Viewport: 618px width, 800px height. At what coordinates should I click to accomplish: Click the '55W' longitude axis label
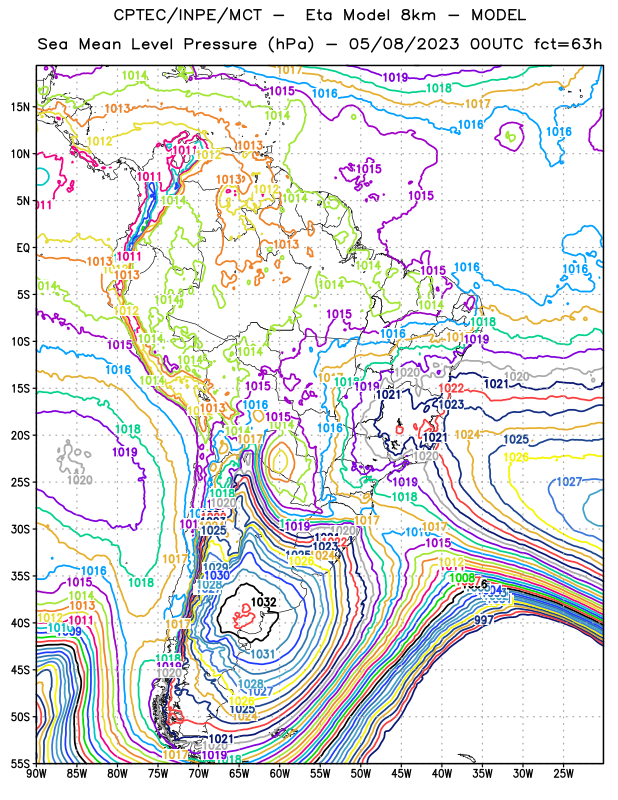[320, 774]
